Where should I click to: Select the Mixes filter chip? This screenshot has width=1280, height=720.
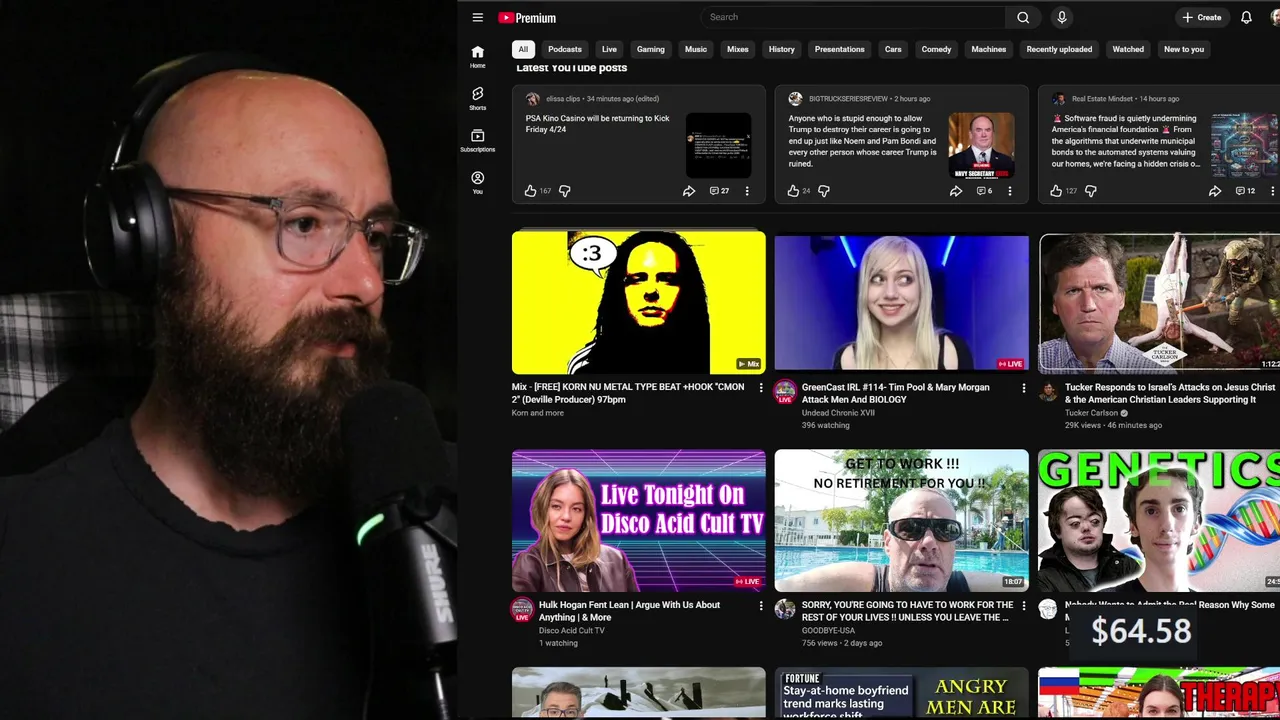pos(738,49)
